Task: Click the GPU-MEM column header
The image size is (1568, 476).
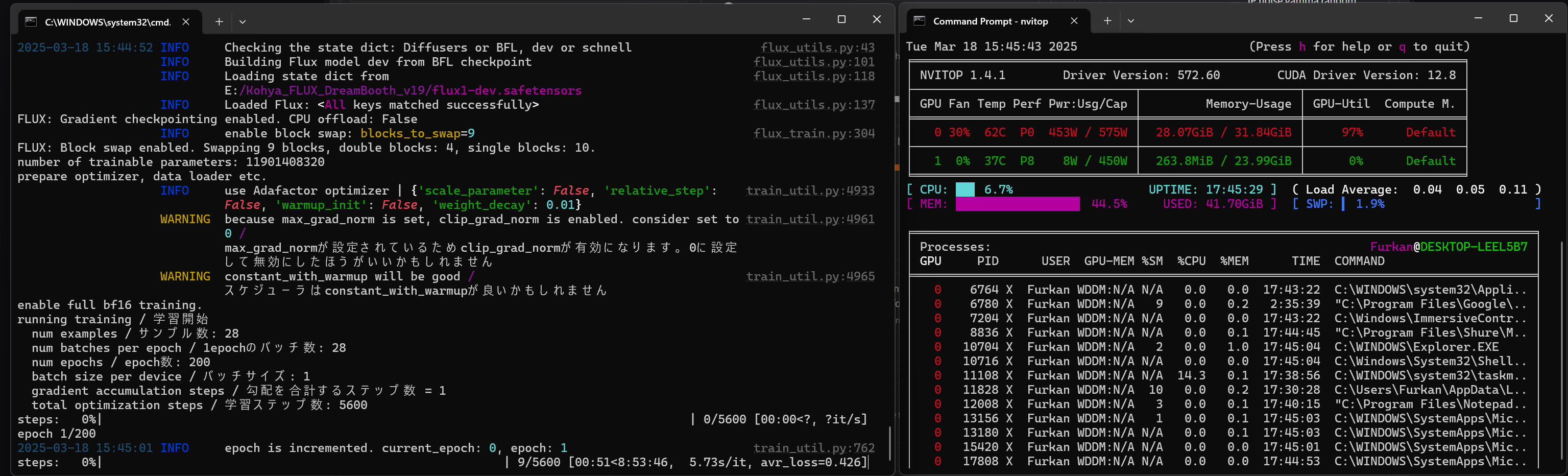Action: [x=1108, y=261]
